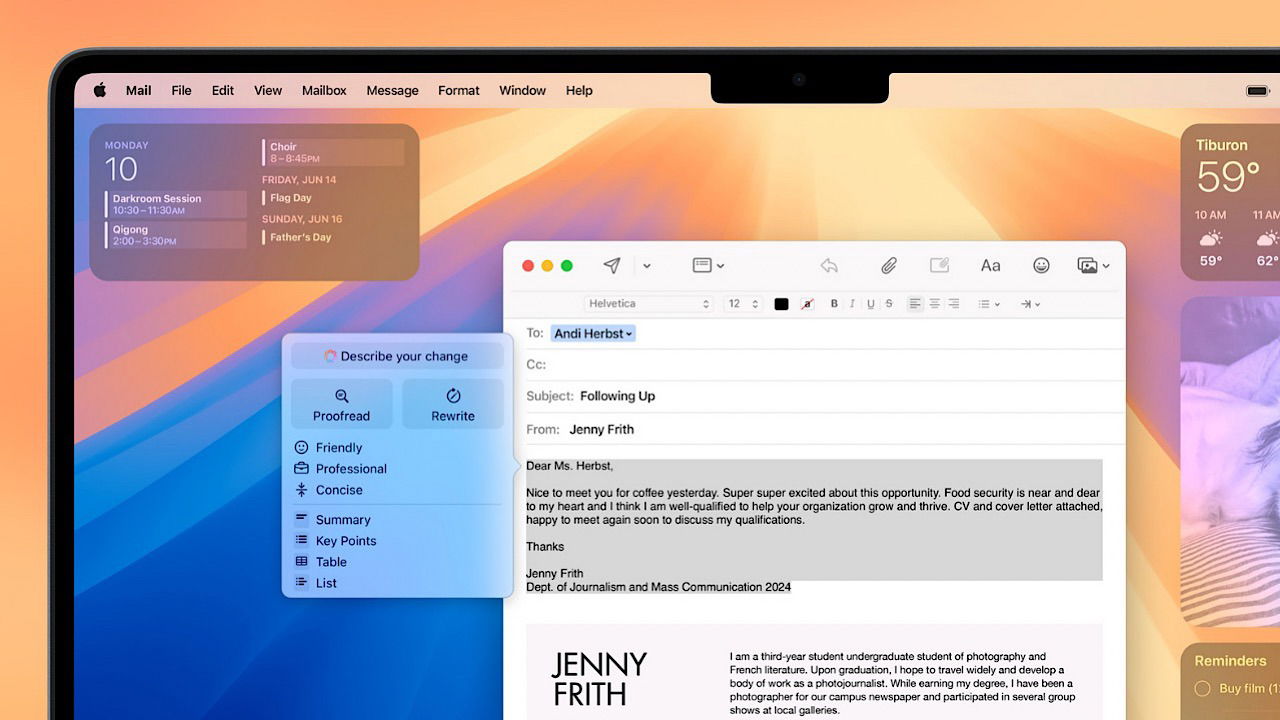Screen dimensions: 1280x720
Task: Click the Send message paper plane icon
Action: coord(612,265)
